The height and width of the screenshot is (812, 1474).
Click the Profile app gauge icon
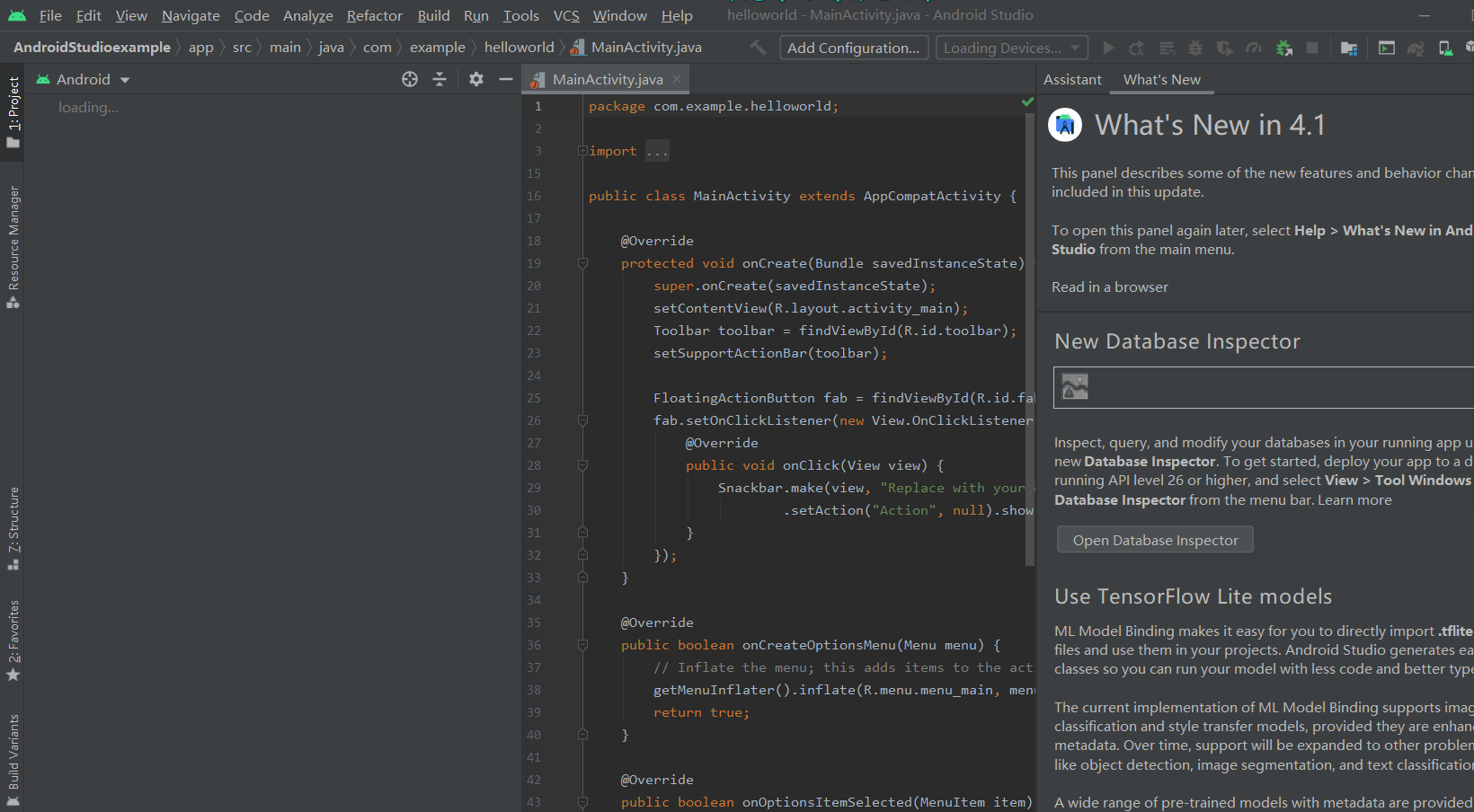click(x=1254, y=48)
